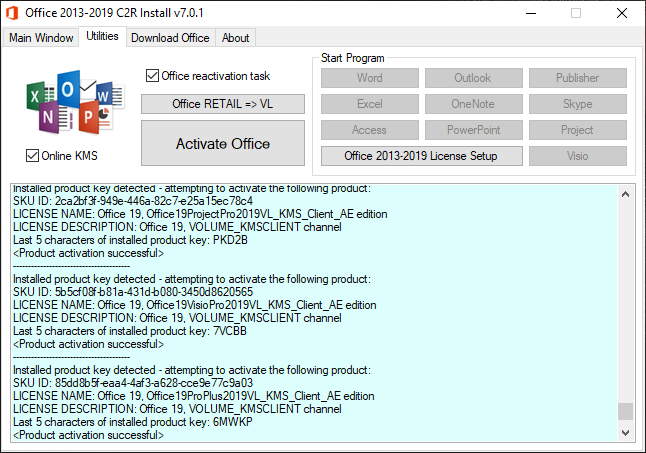Click the log scrollbar up arrow
The width and height of the screenshot is (646, 453).
click(x=625, y=194)
